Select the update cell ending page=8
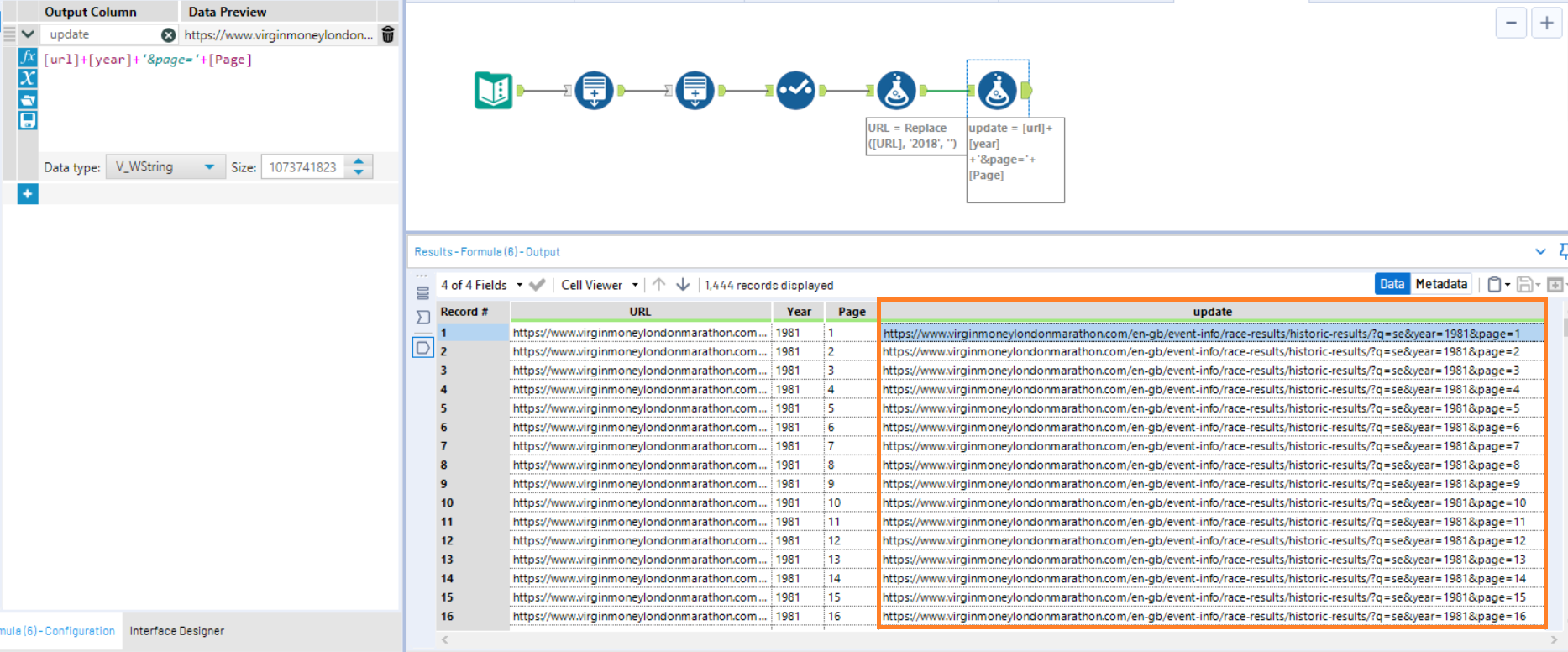 click(1212, 465)
